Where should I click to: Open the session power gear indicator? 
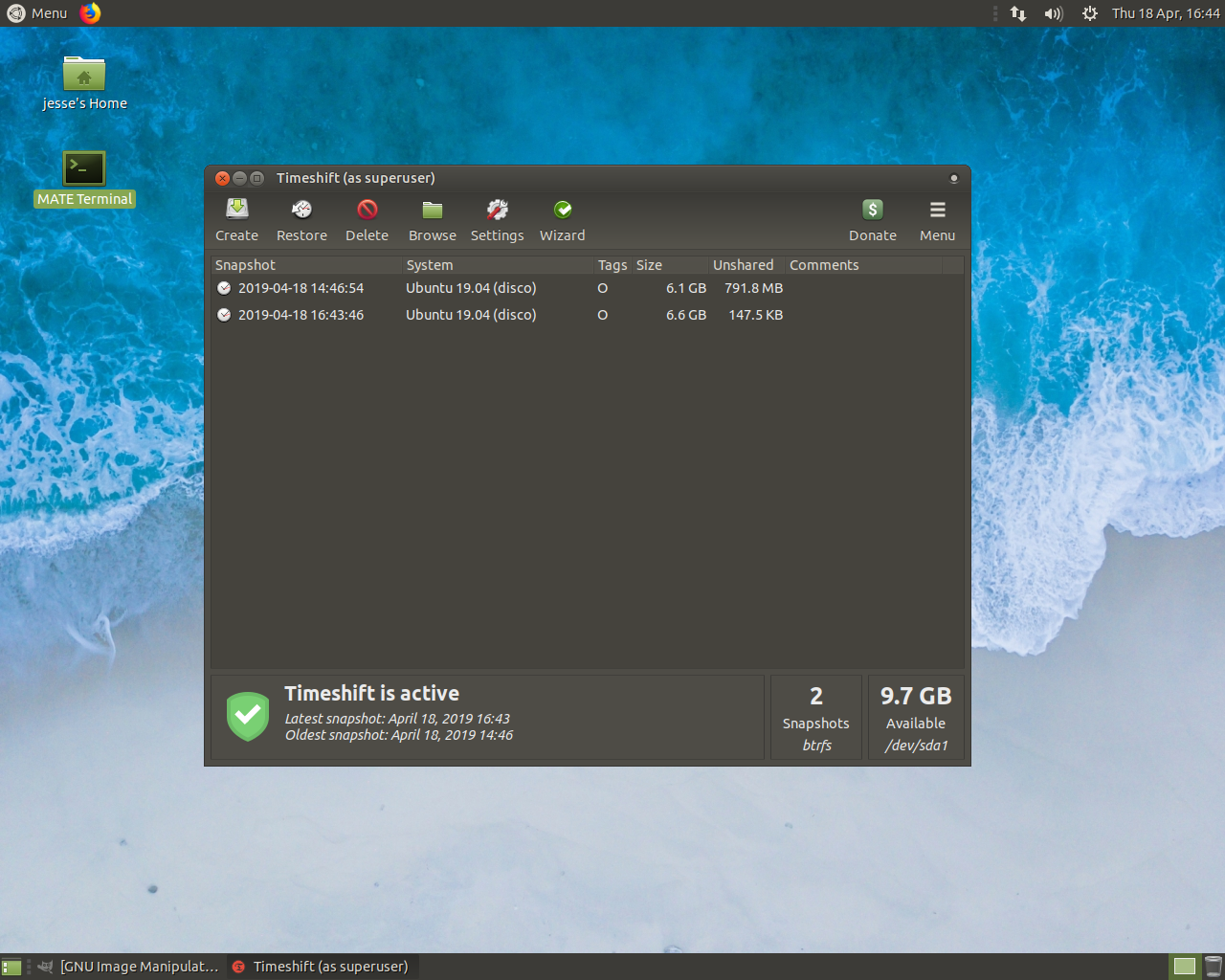point(1089,13)
